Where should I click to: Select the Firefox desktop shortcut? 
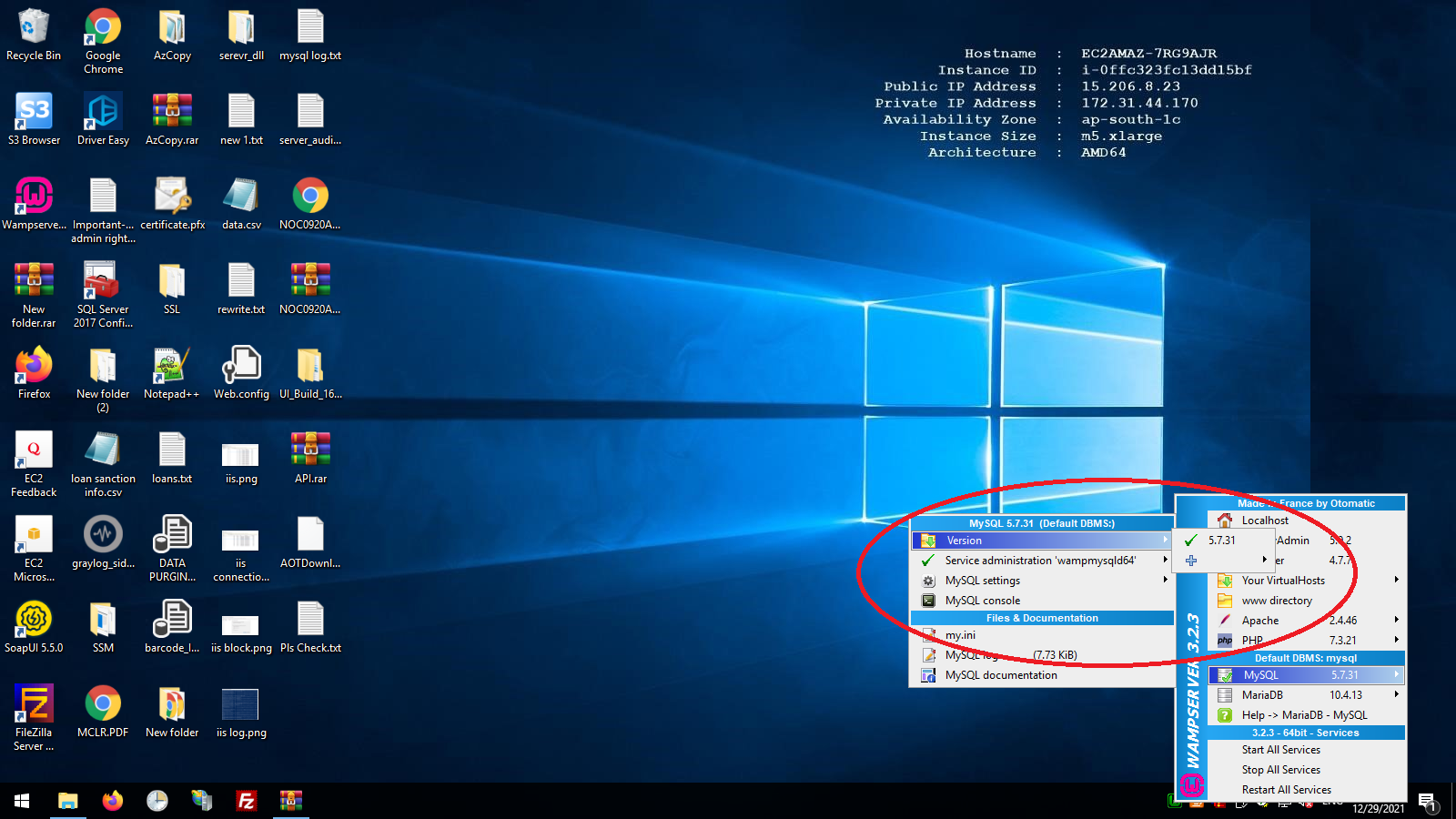point(34,374)
